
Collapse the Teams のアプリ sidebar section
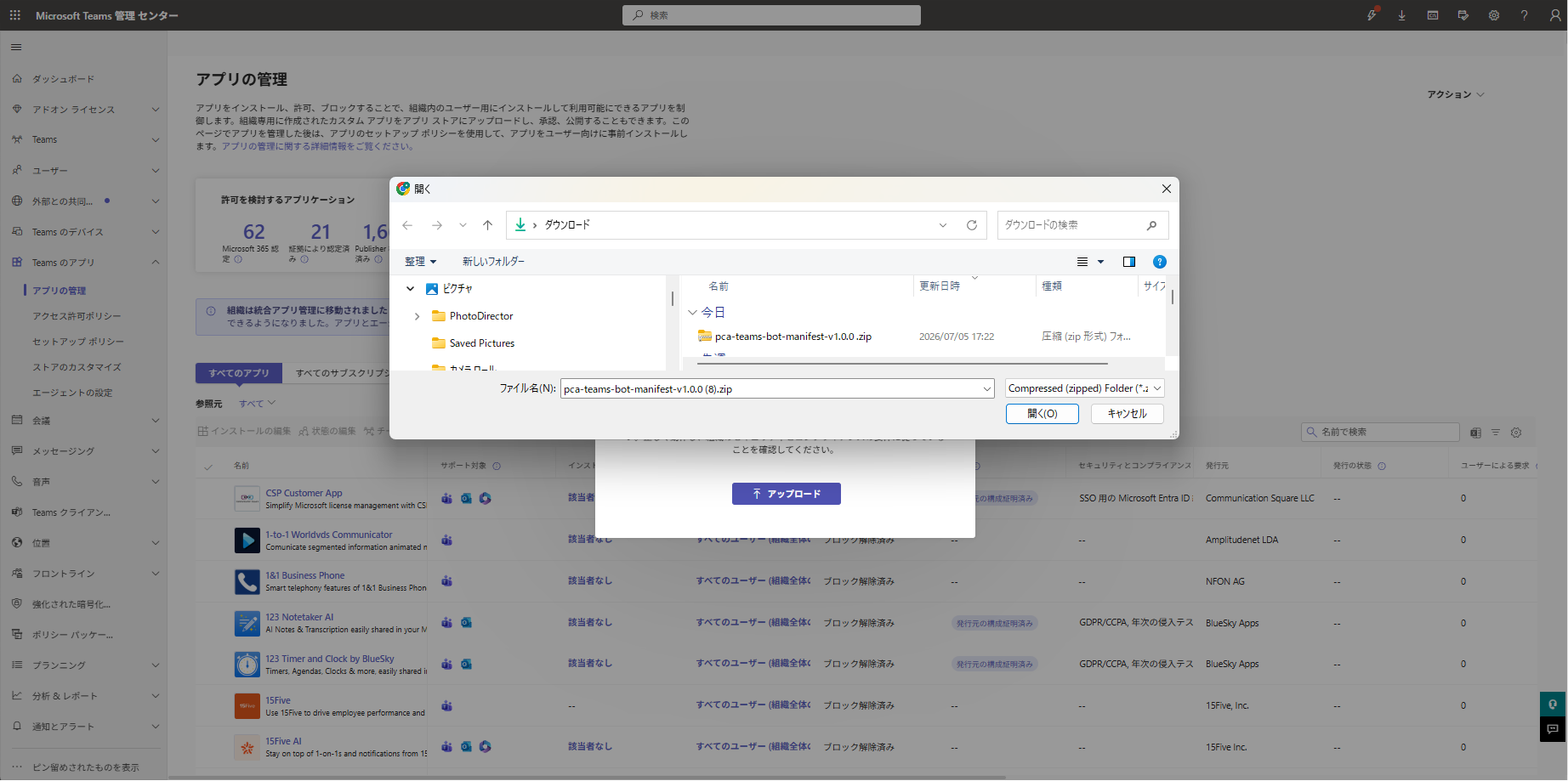(156, 263)
